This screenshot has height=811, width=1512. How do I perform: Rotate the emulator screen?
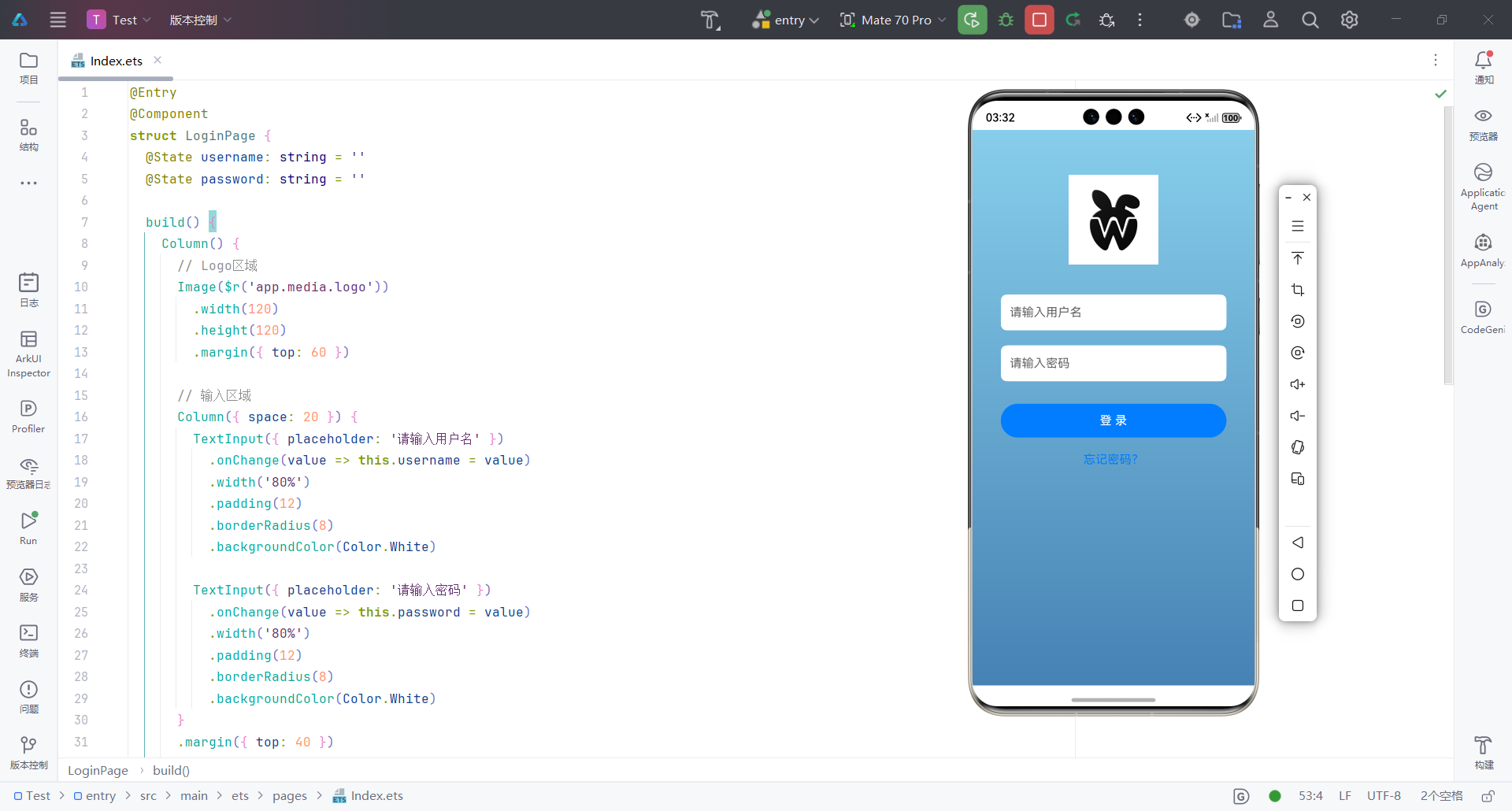[x=1298, y=447]
